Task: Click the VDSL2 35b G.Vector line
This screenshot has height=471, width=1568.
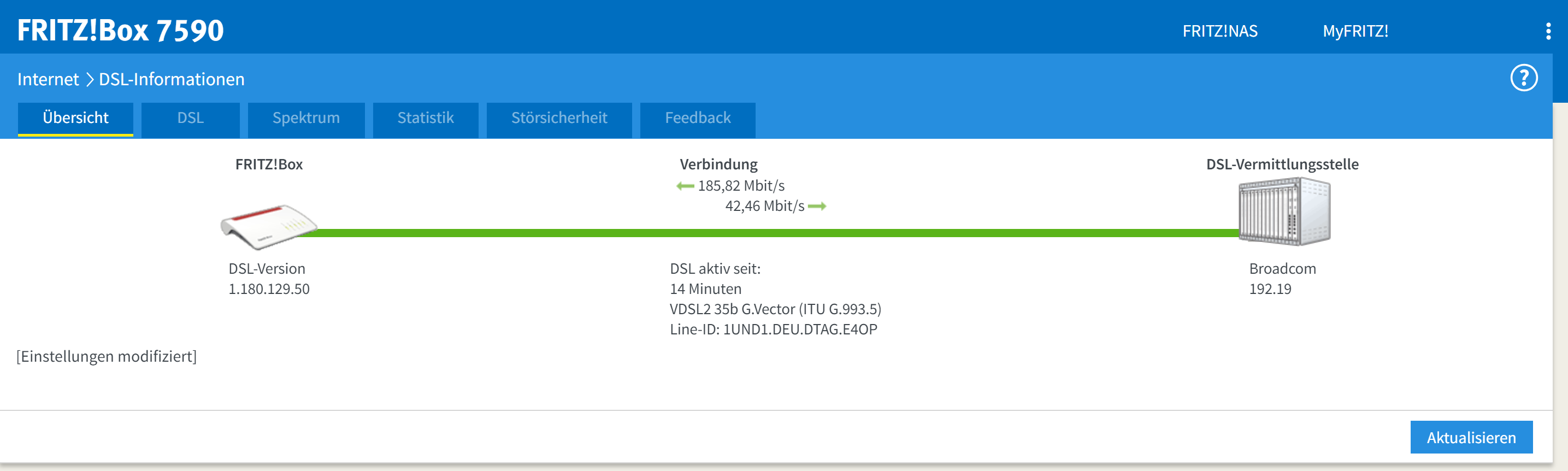Action: pos(775,309)
